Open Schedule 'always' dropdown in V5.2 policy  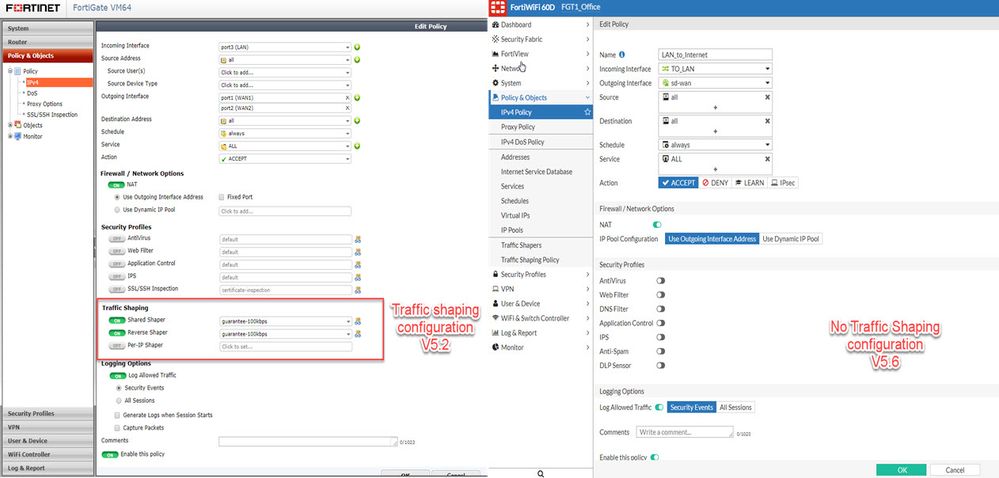tap(285, 134)
